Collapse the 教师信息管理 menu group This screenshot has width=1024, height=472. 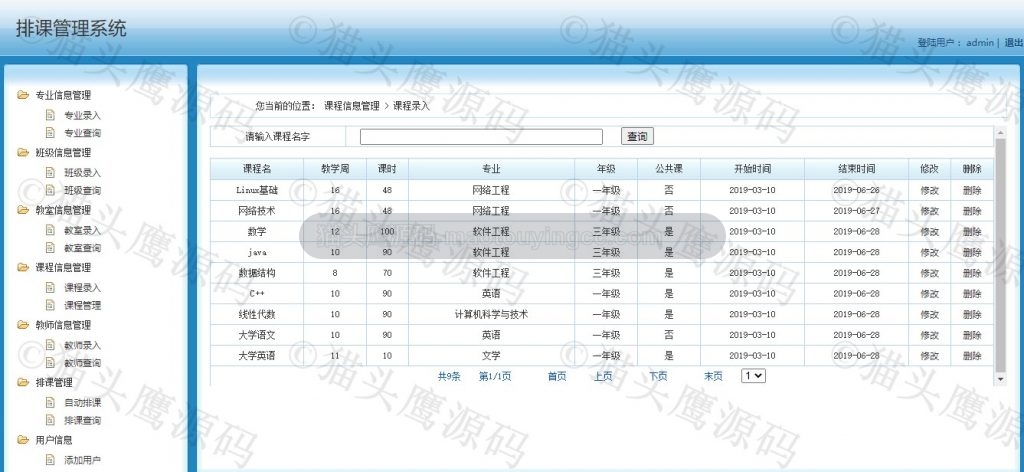tap(63, 325)
